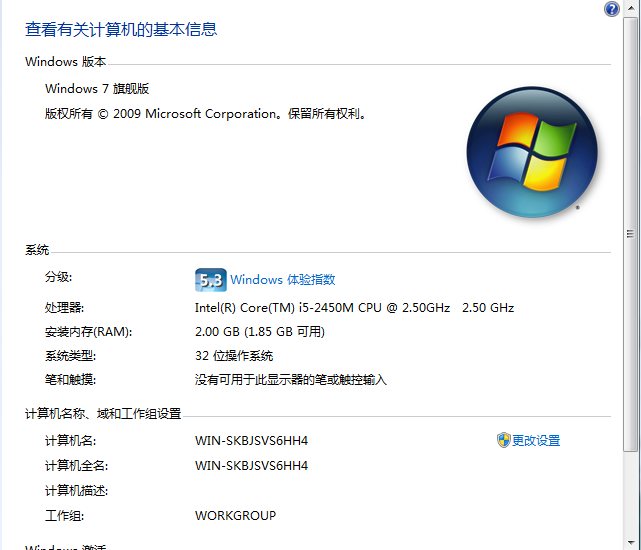Click the 分级: label

click(58, 277)
